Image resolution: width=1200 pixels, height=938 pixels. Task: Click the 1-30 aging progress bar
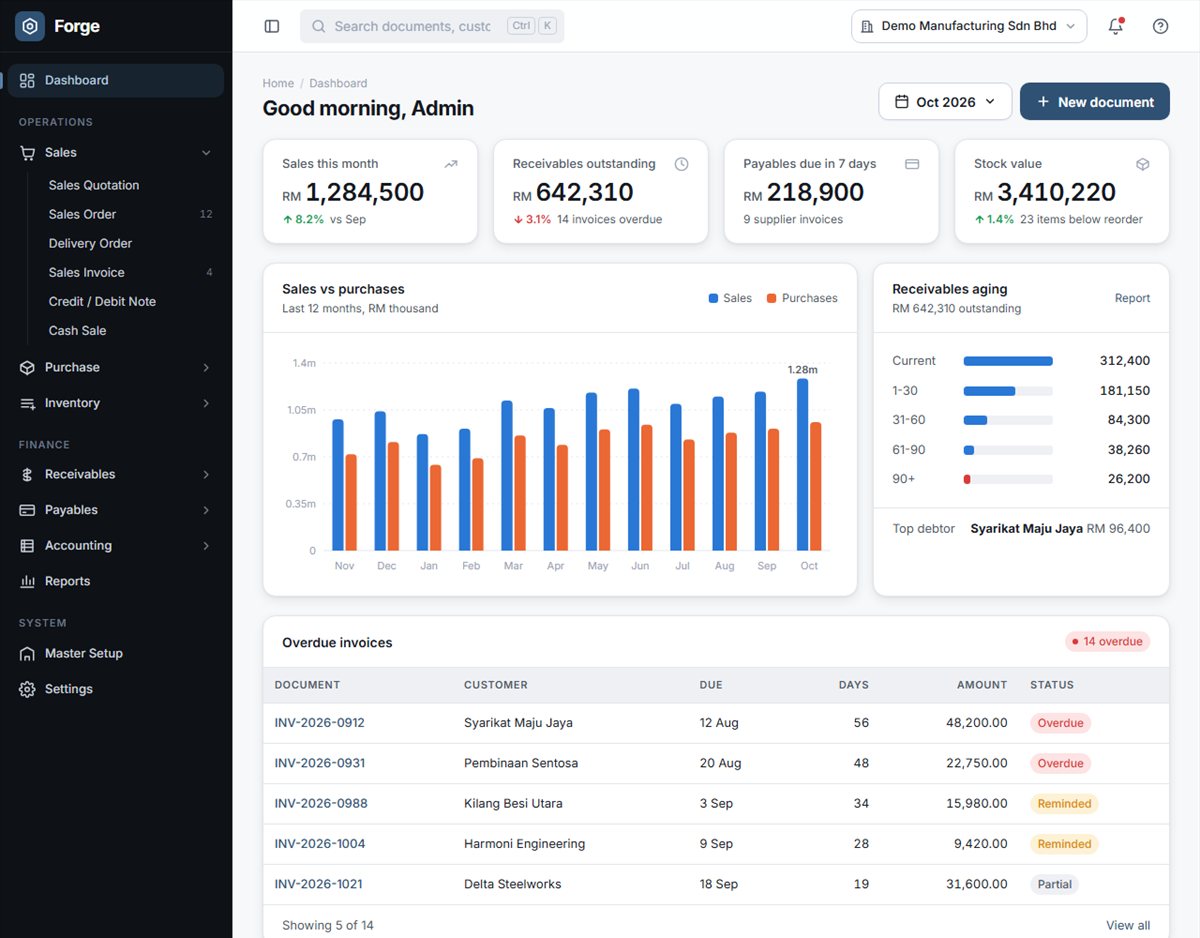pos(1008,391)
